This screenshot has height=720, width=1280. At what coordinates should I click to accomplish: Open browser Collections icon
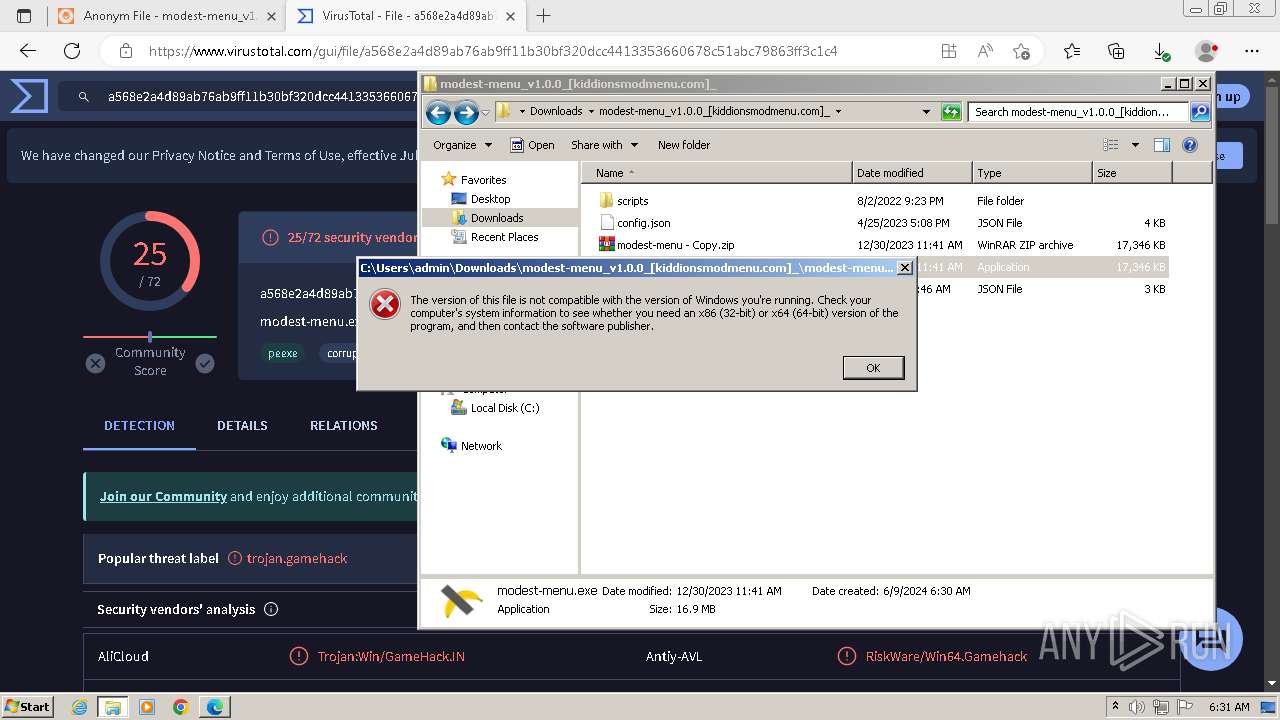pyautogui.click(x=1116, y=51)
